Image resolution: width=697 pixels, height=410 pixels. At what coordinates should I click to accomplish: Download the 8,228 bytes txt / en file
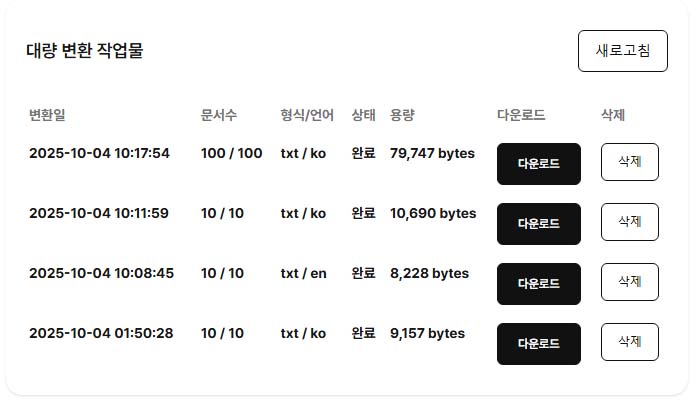pyautogui.click(x=538, y=284)
